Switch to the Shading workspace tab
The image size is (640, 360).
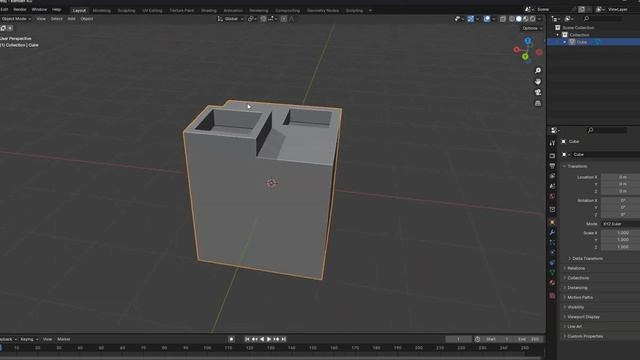point(209,11)
